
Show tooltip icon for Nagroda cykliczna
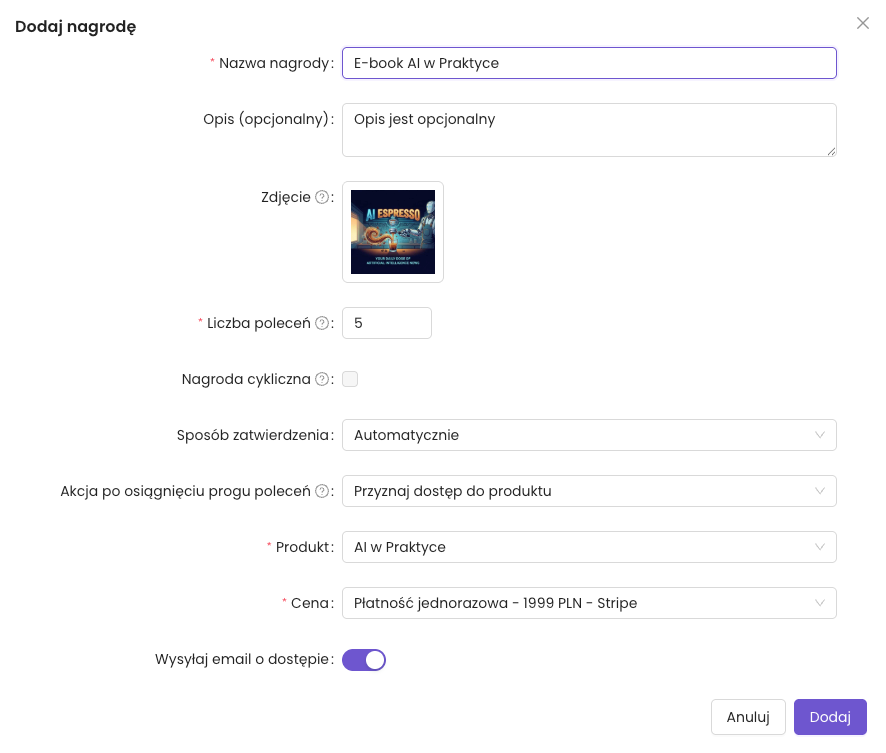[322, 379]
